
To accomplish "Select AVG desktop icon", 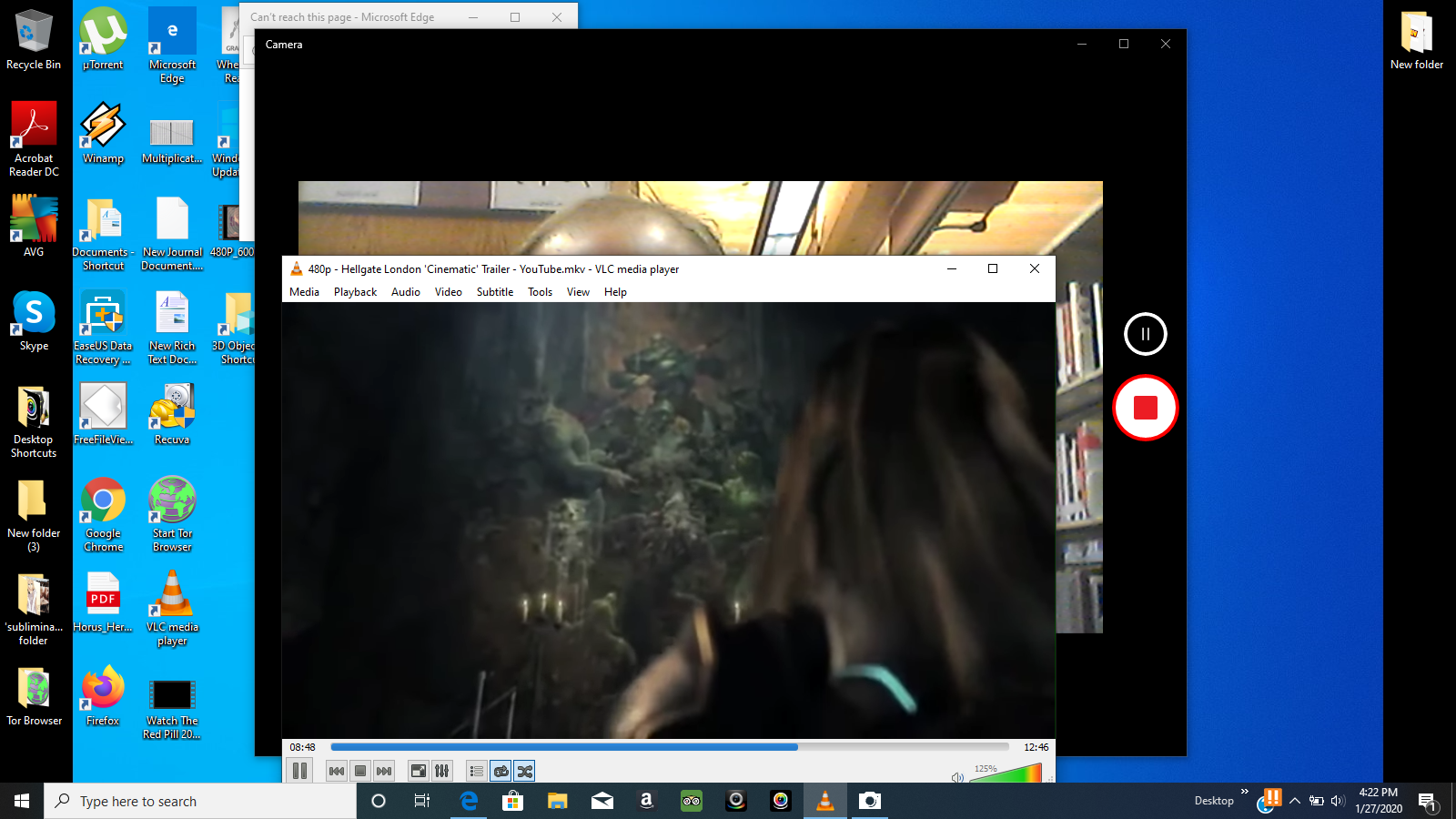I will tap(34, 227).
